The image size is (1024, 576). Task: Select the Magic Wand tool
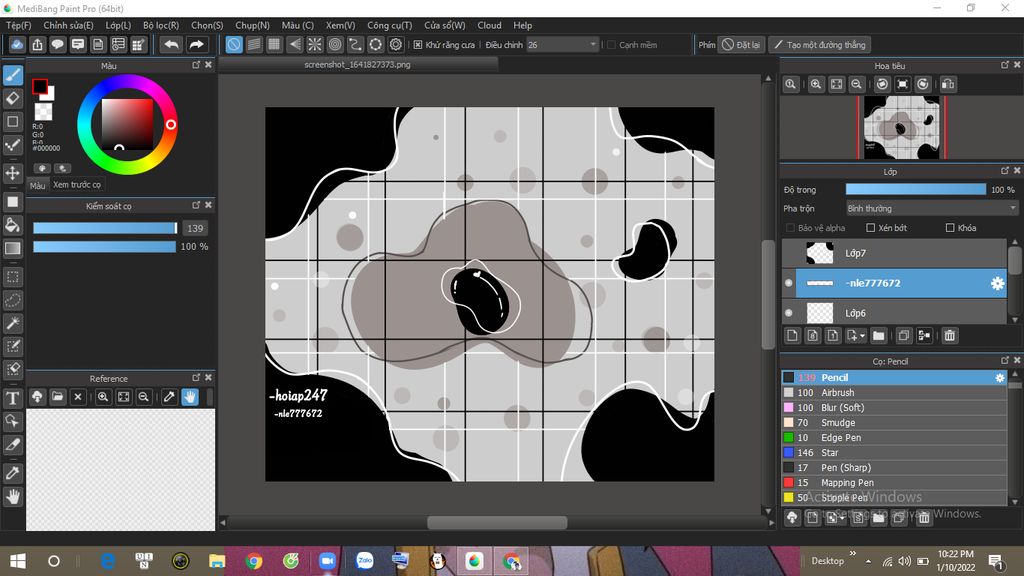point(13,323)
